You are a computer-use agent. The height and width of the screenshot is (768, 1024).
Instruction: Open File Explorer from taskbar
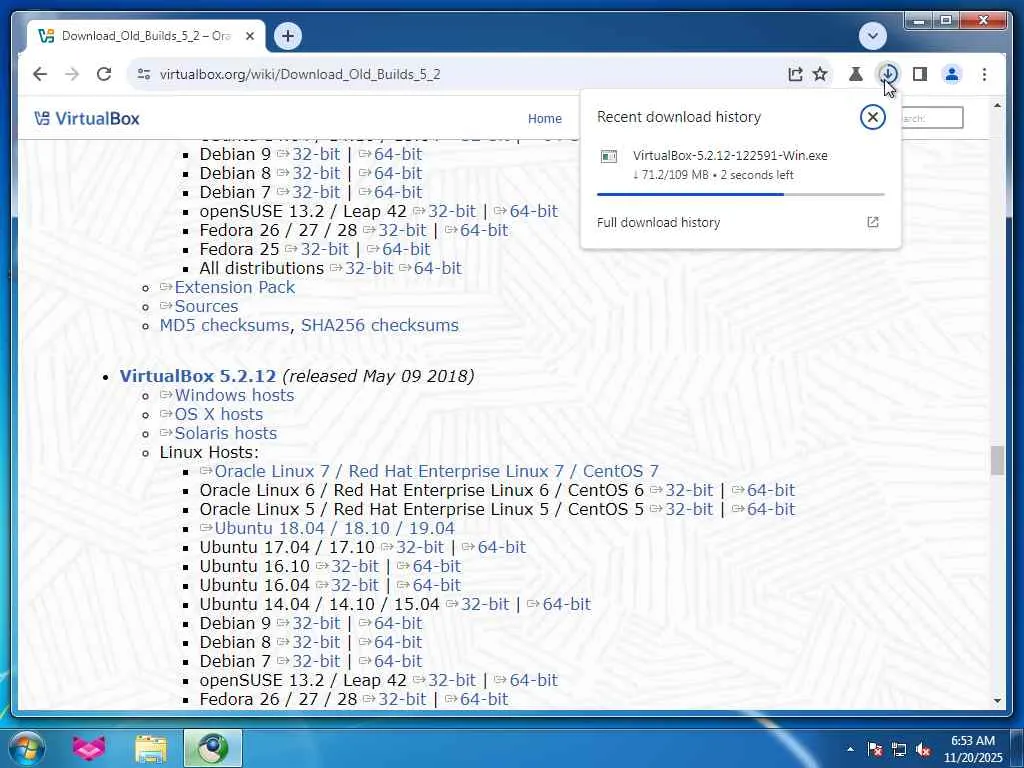[150, 748]
